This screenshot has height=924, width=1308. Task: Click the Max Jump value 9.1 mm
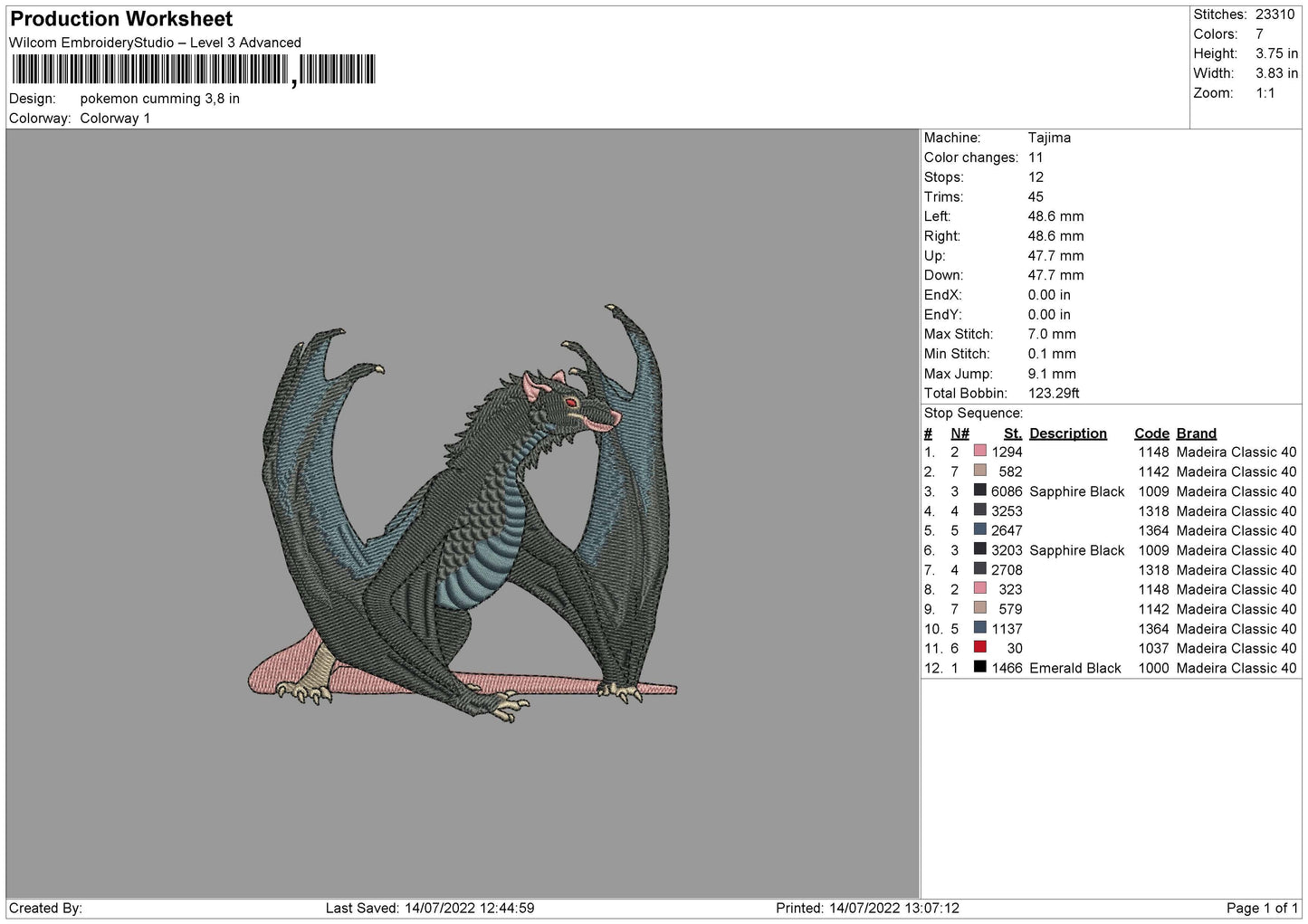pyautogui.click(x=1052, y=374)
